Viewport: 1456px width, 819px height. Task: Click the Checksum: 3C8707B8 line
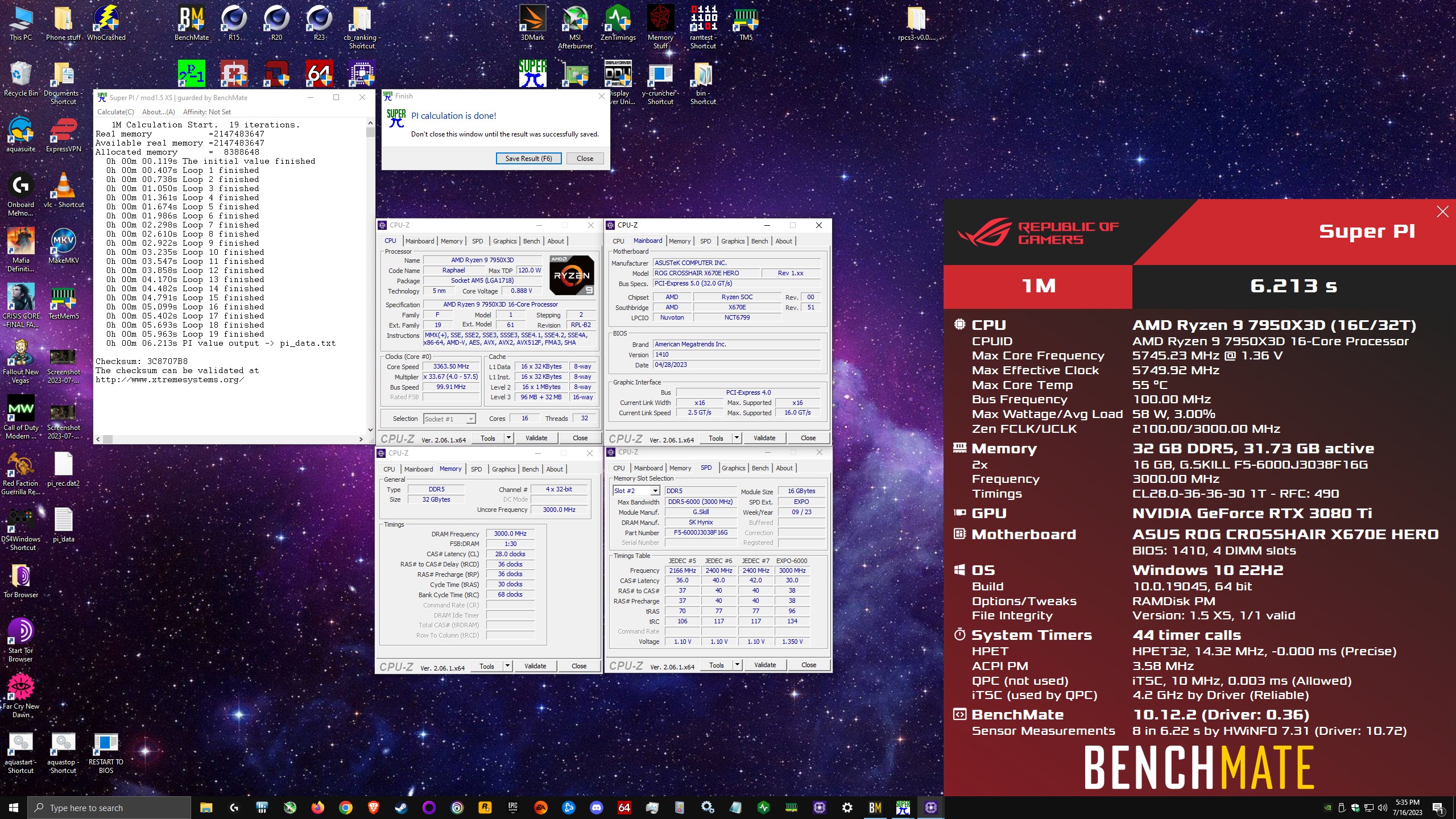pyautogui.click(x=141, y=361)
